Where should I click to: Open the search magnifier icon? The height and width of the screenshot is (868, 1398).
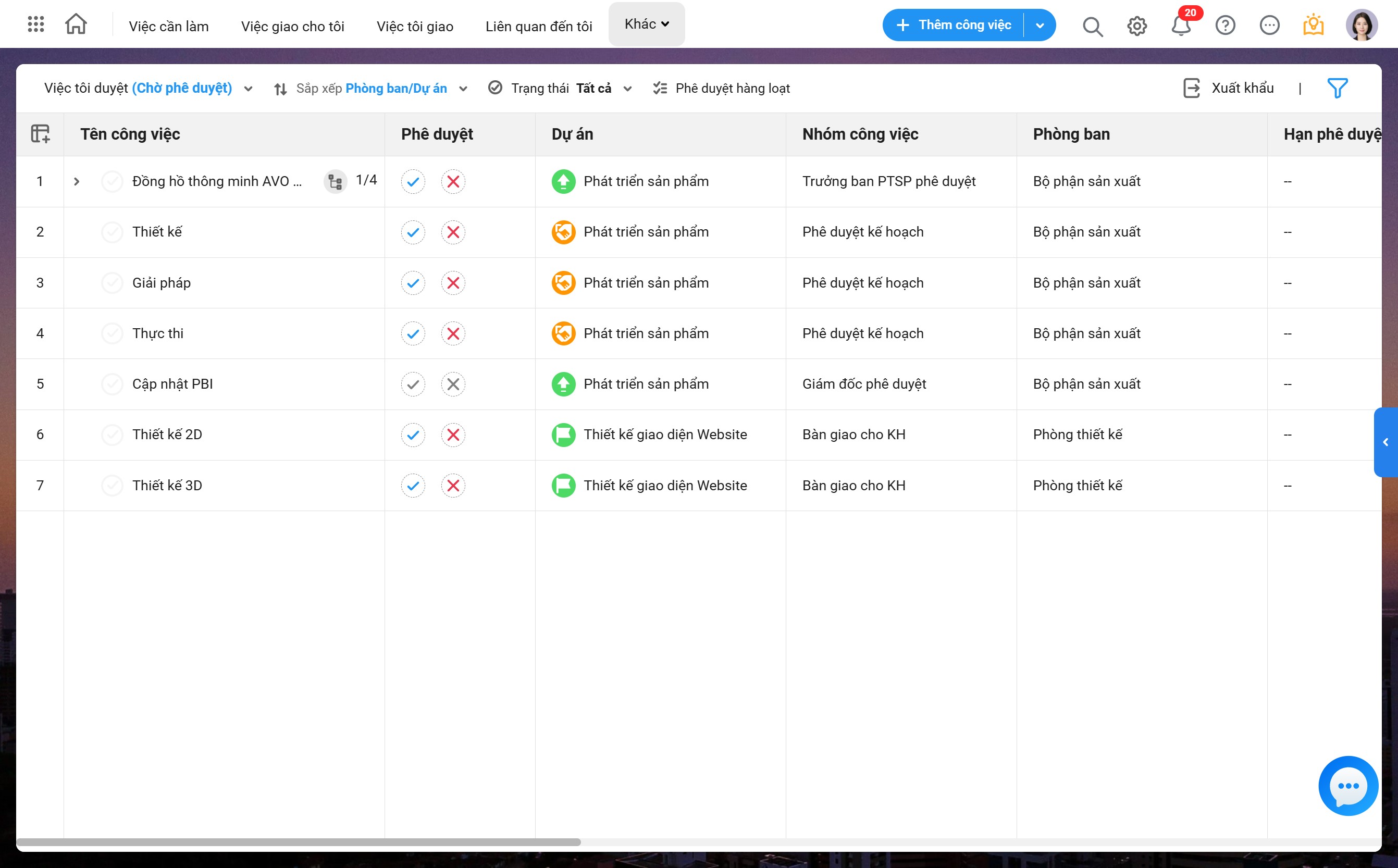[x=1092, y=26]
